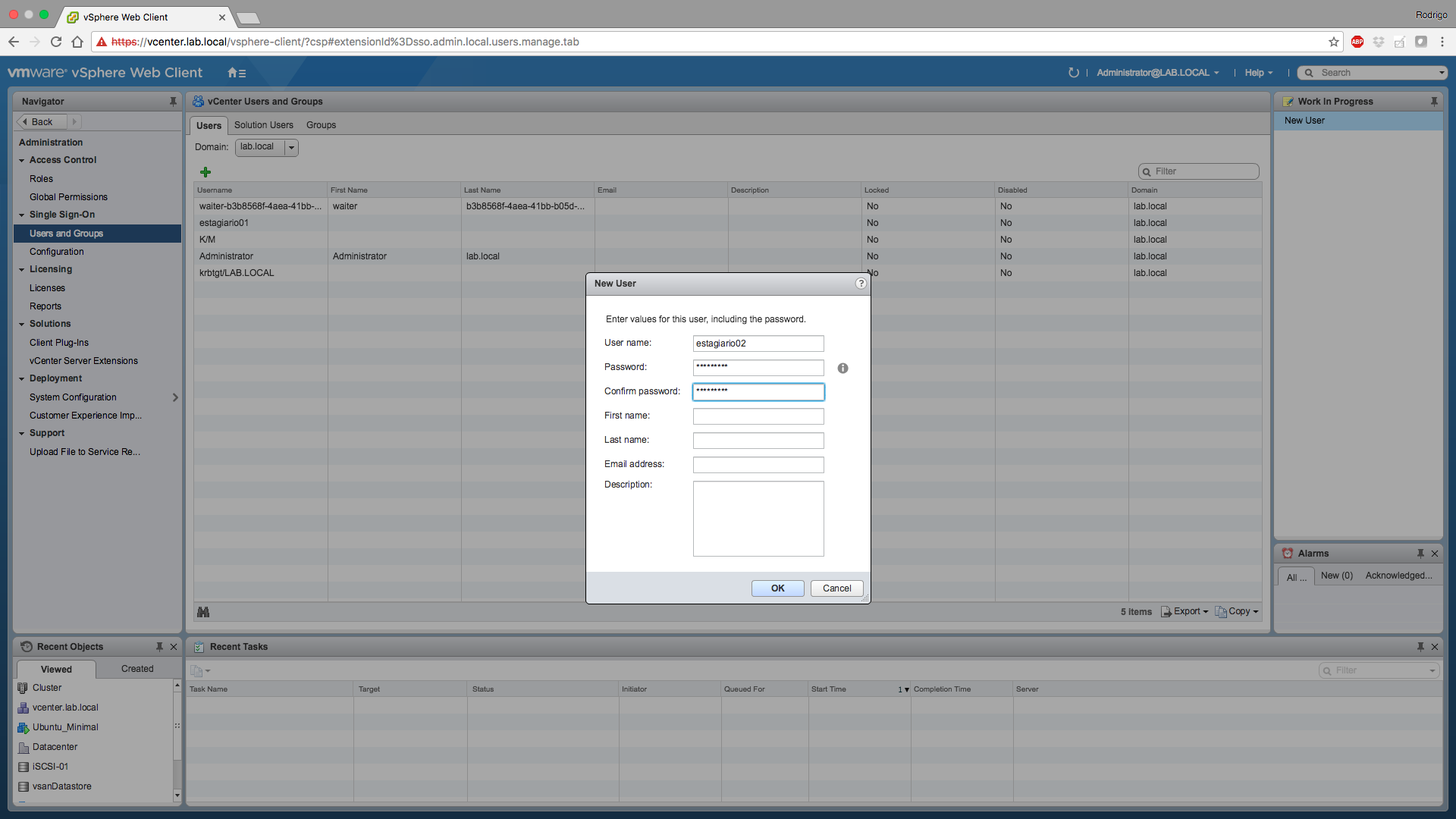The image size is (1456, 819).
Task: Click the Recent Objects scrollbar down arrow
Action: click(177, 795)
